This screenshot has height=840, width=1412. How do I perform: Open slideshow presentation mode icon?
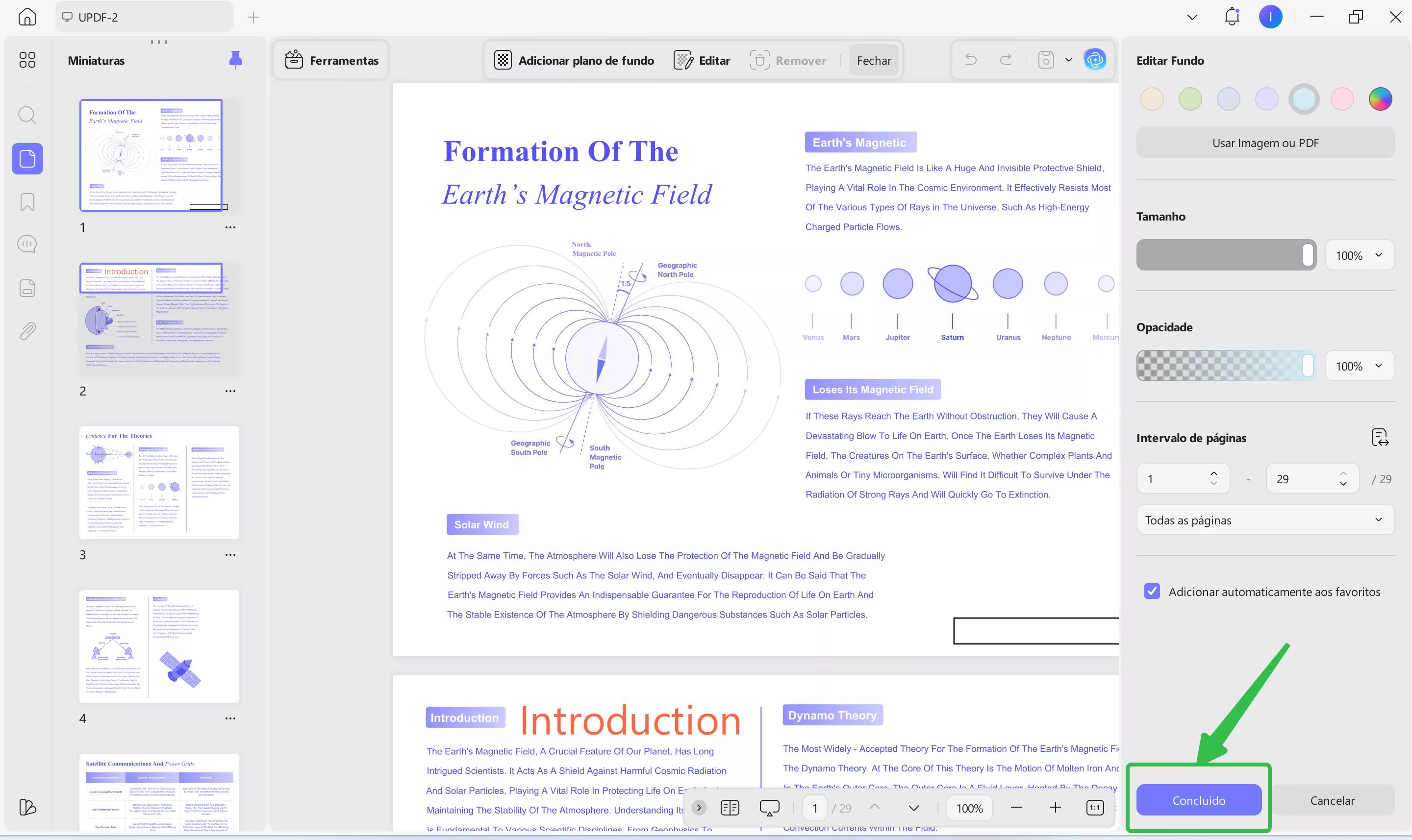coord(769,808)
